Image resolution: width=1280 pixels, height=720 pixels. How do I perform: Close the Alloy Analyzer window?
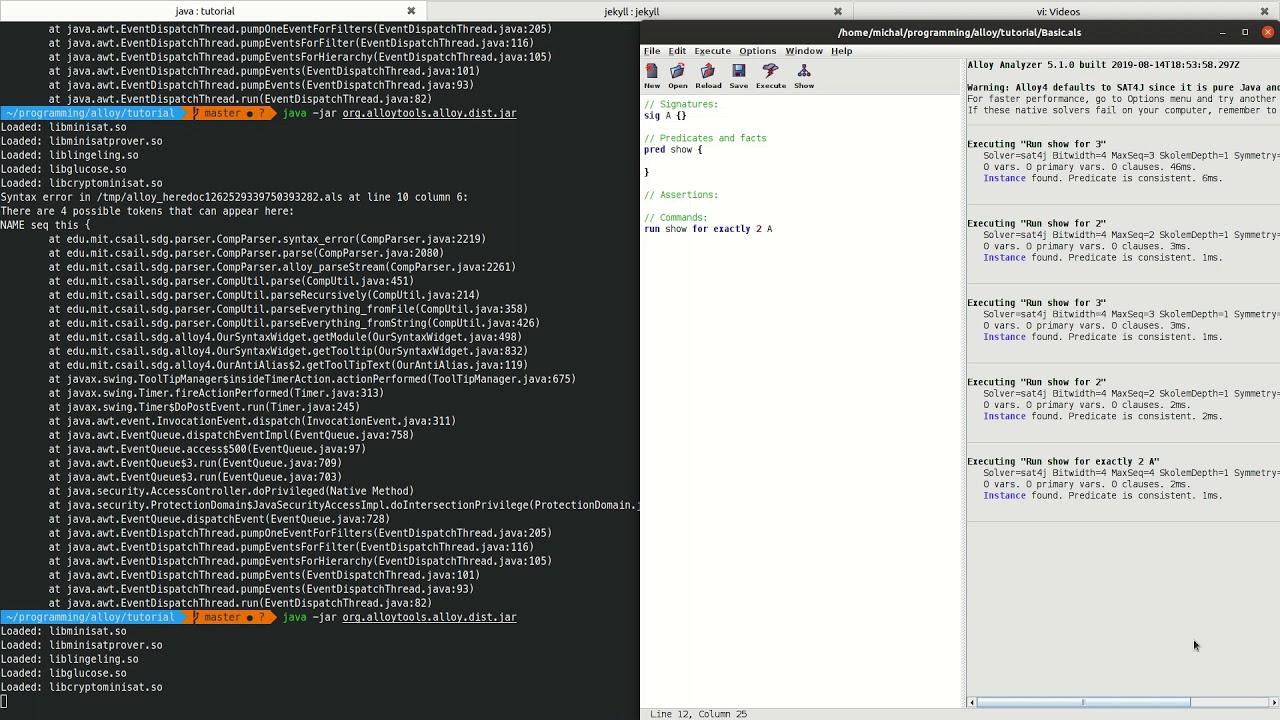1267,33
